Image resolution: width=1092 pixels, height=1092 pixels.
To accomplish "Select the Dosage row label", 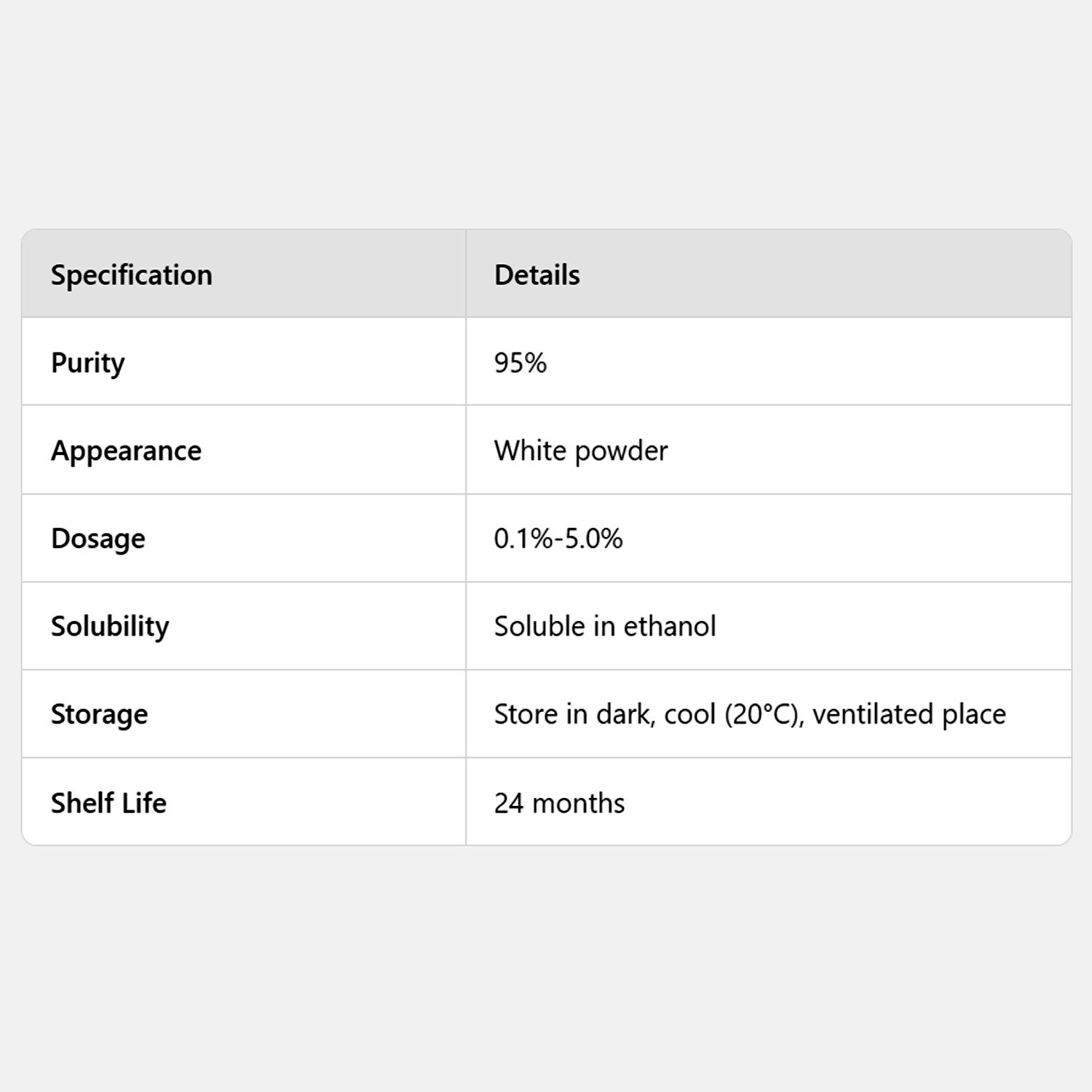I will [98, 539].
